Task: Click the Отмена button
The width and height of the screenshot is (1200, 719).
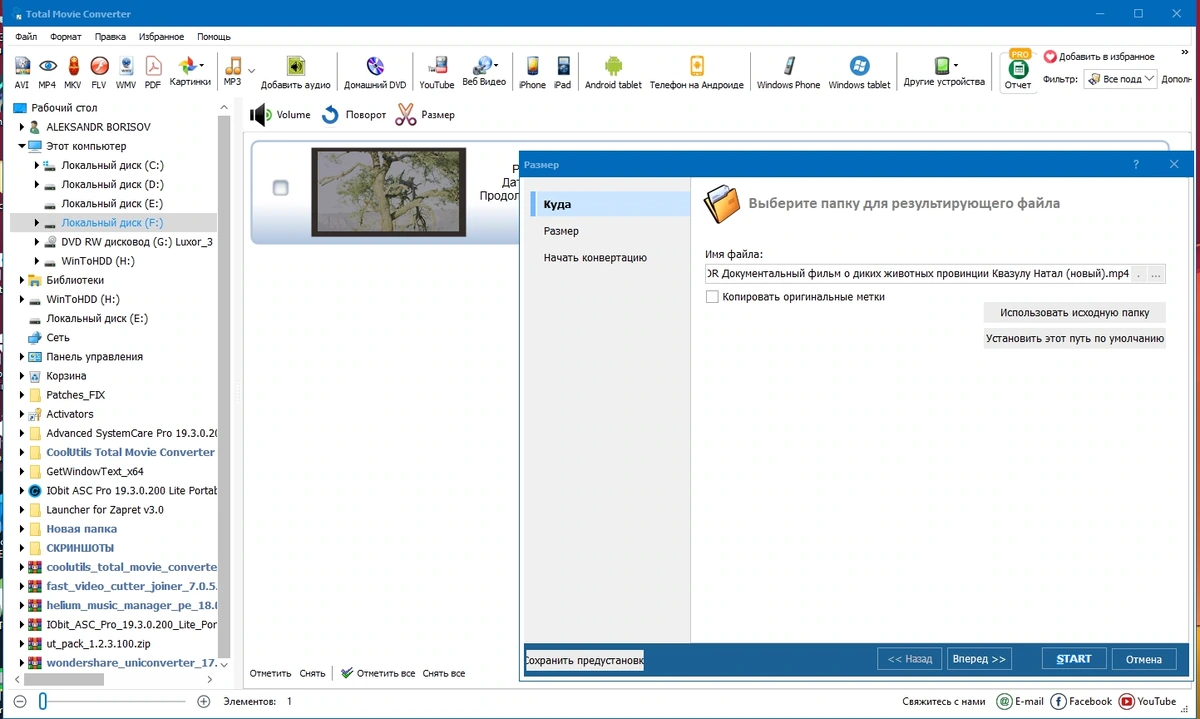Action: pos(1144,659)
